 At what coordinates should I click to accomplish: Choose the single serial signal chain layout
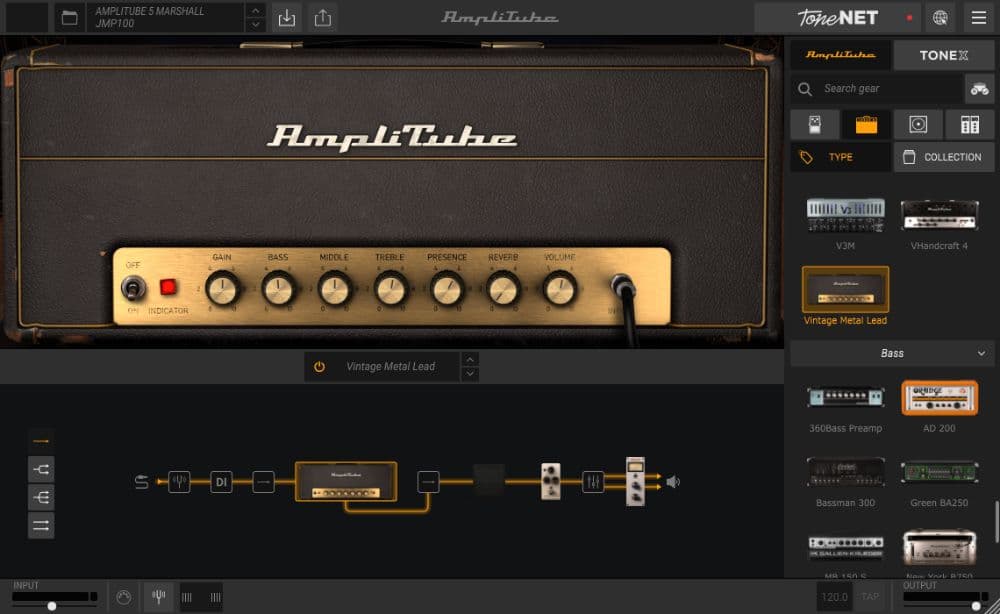[x=41, y=441]
